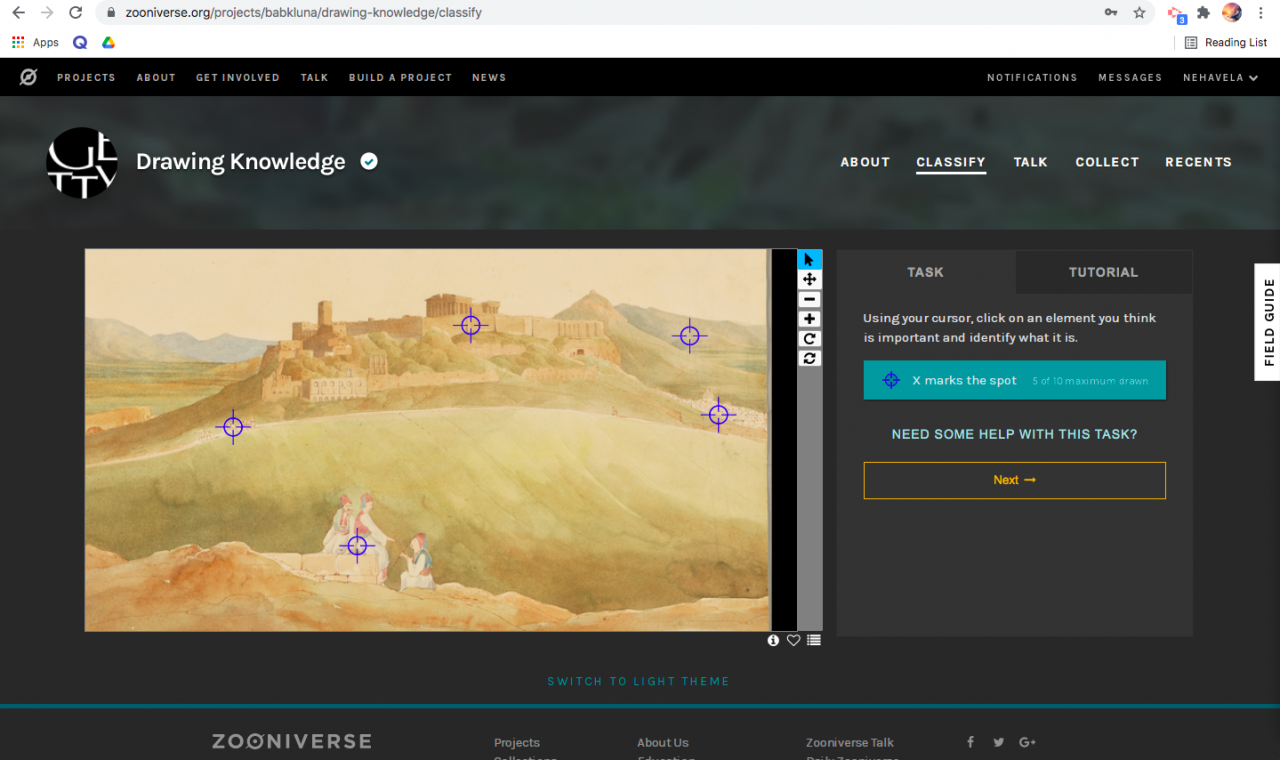Reload the page
This screenshot has height=760, width=1280.
76,13
